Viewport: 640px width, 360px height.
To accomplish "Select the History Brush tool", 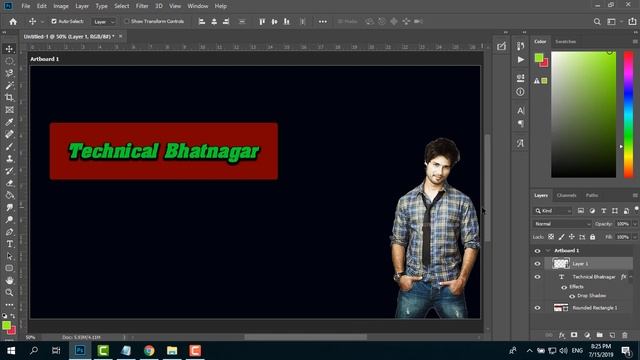I will [9, 171].
